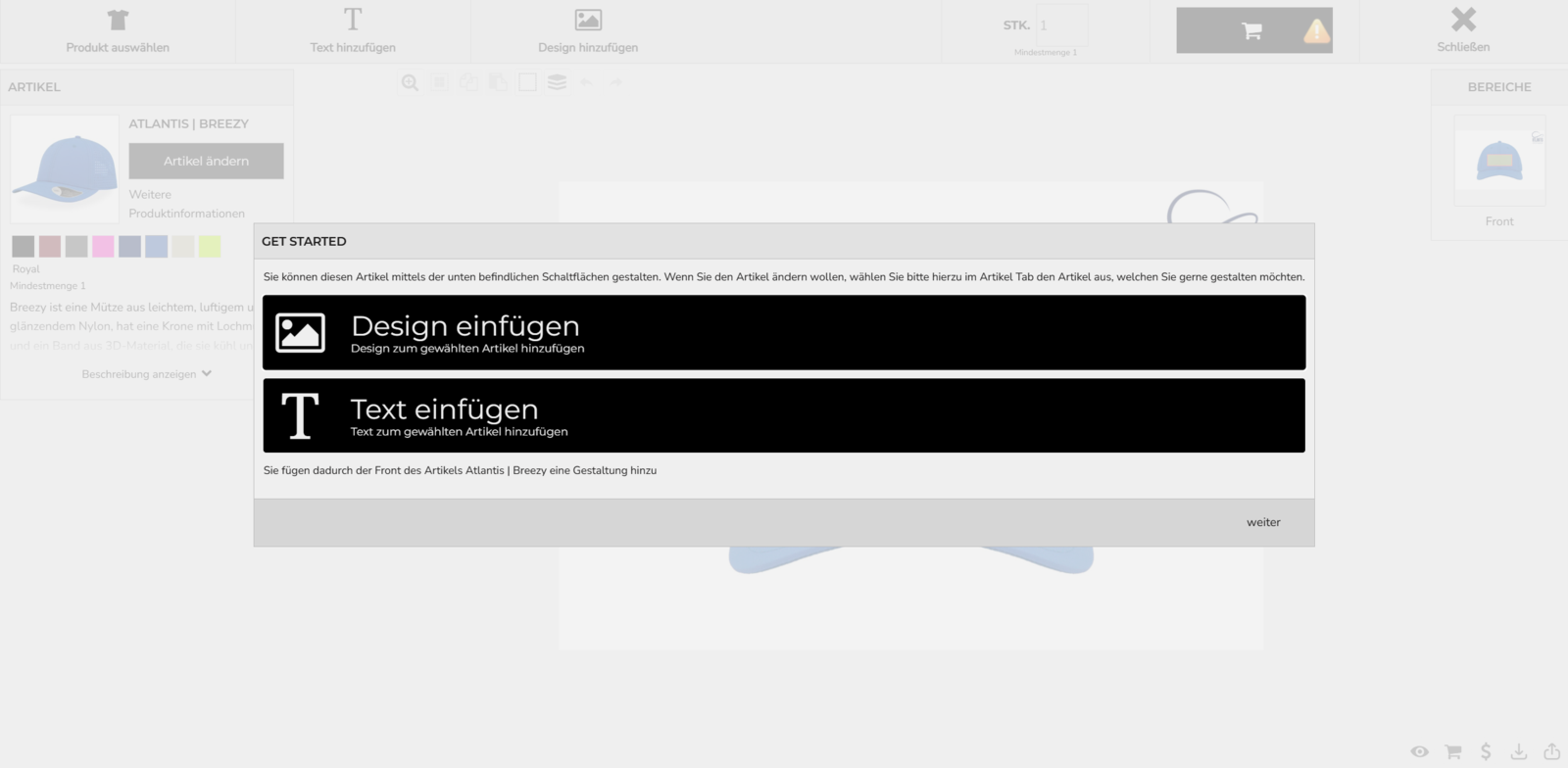Click the zoom magnifier tool icon
Image resolution: width=1568 pixels, height=768 pixels.
pos(410,83)
